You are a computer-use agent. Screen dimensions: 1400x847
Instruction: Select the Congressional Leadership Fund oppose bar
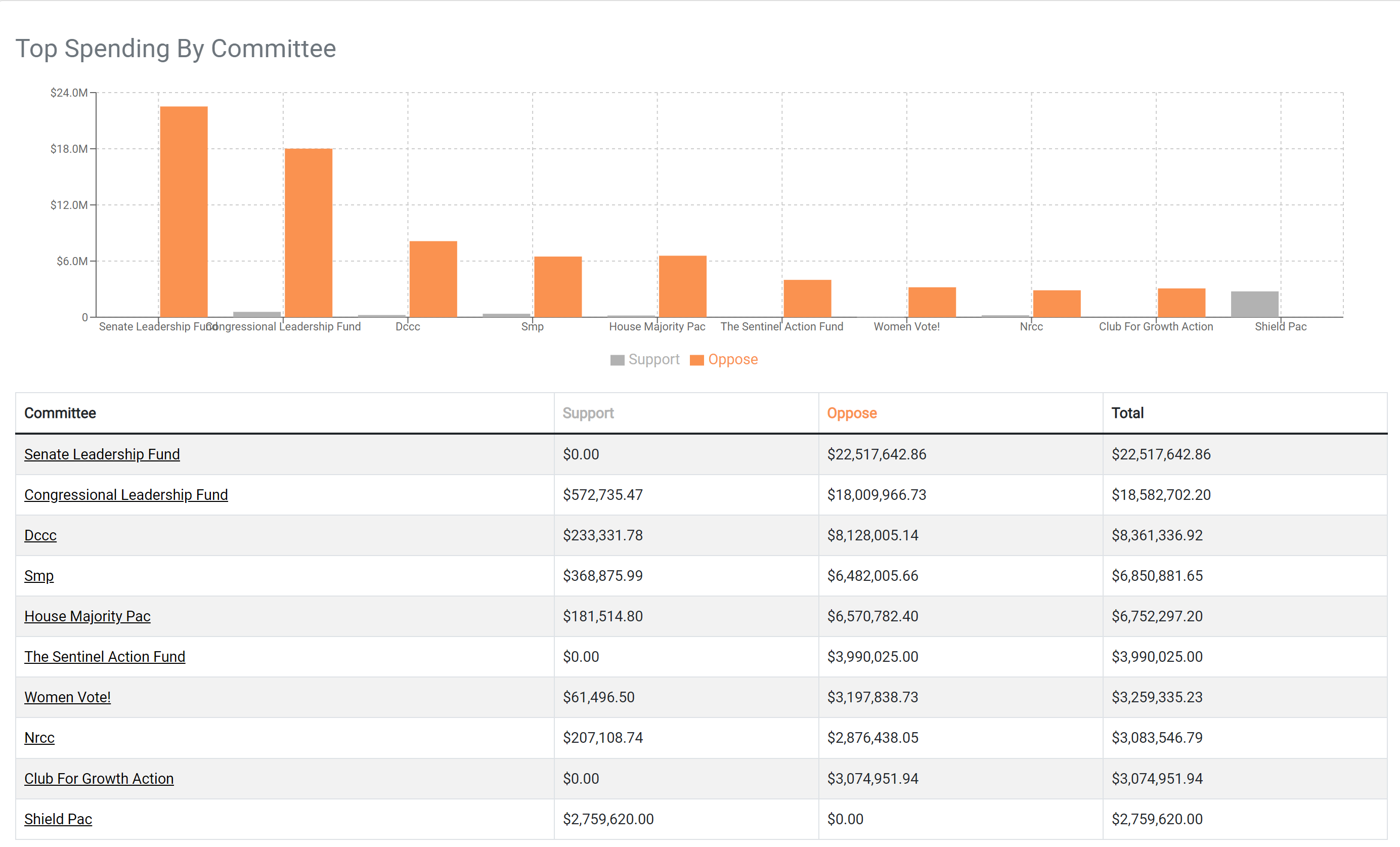coord(309,233)
